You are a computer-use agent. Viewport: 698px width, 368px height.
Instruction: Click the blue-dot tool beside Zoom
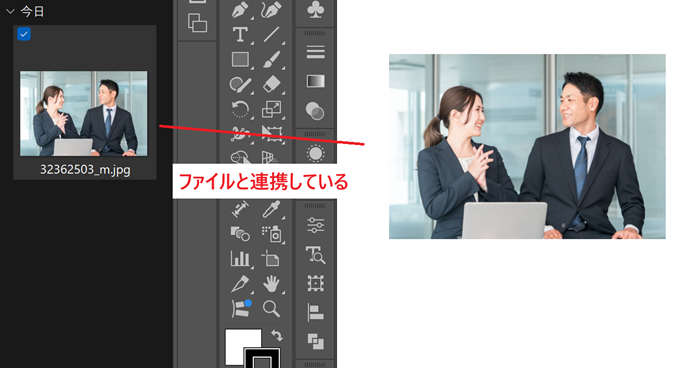click(241, 308)
